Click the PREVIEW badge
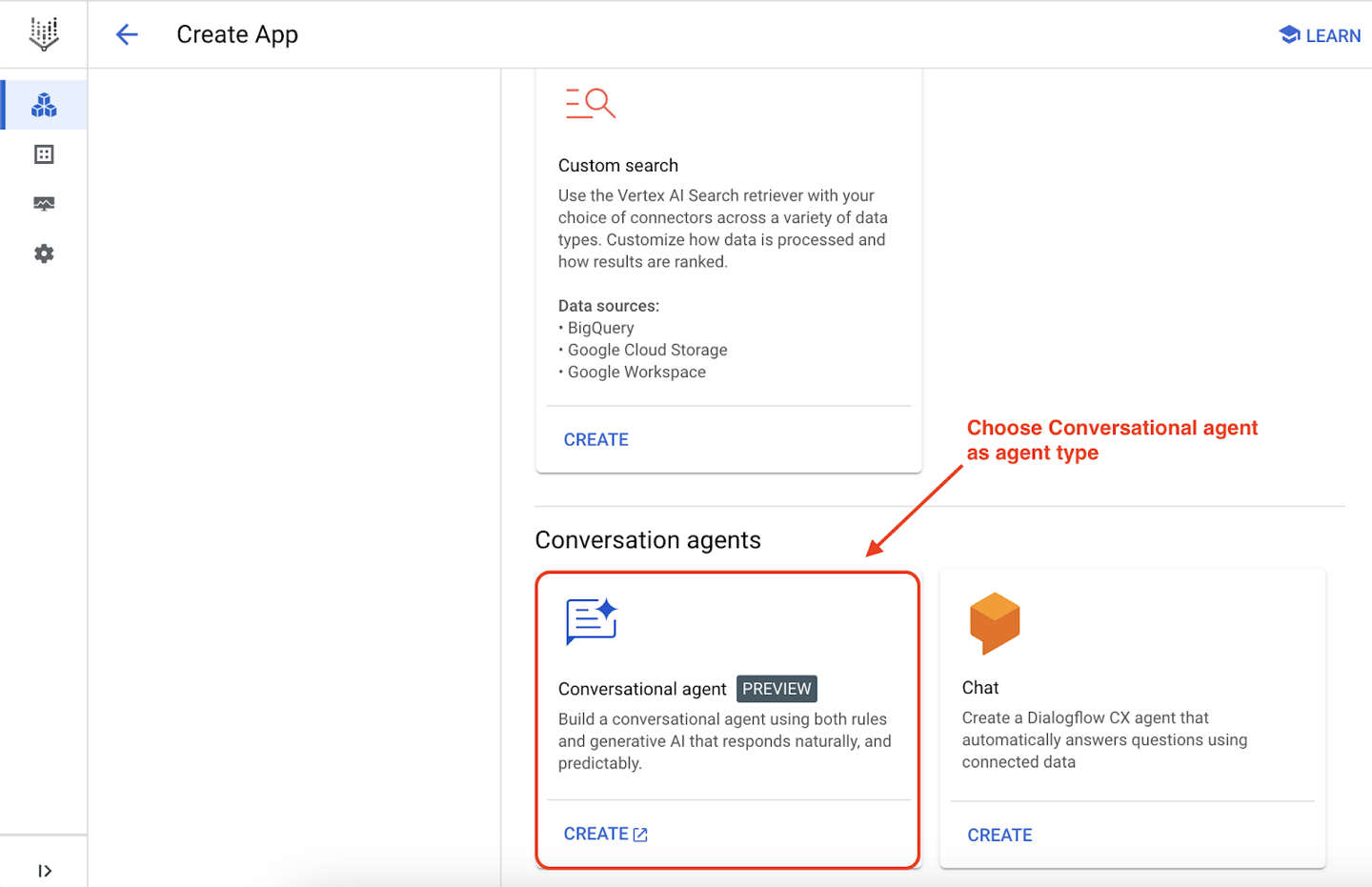 (777, 688)
